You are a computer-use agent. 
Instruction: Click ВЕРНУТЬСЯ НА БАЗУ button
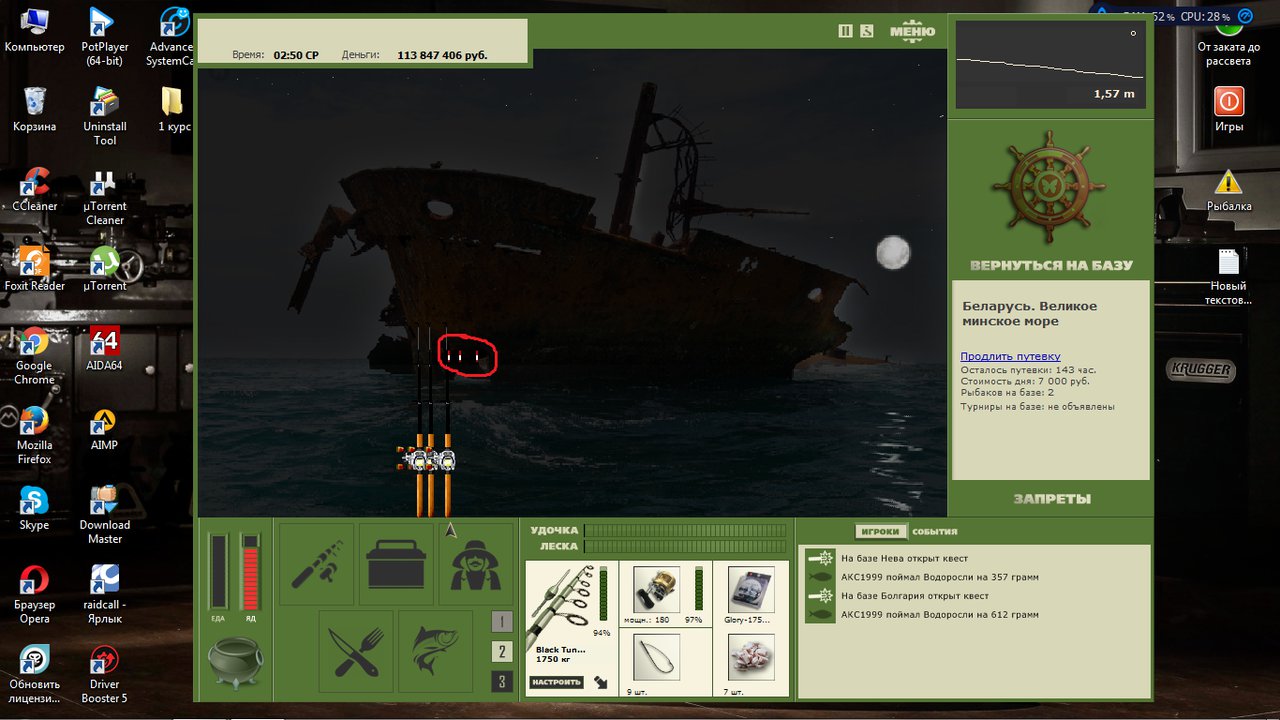[x=1051, y=266]
